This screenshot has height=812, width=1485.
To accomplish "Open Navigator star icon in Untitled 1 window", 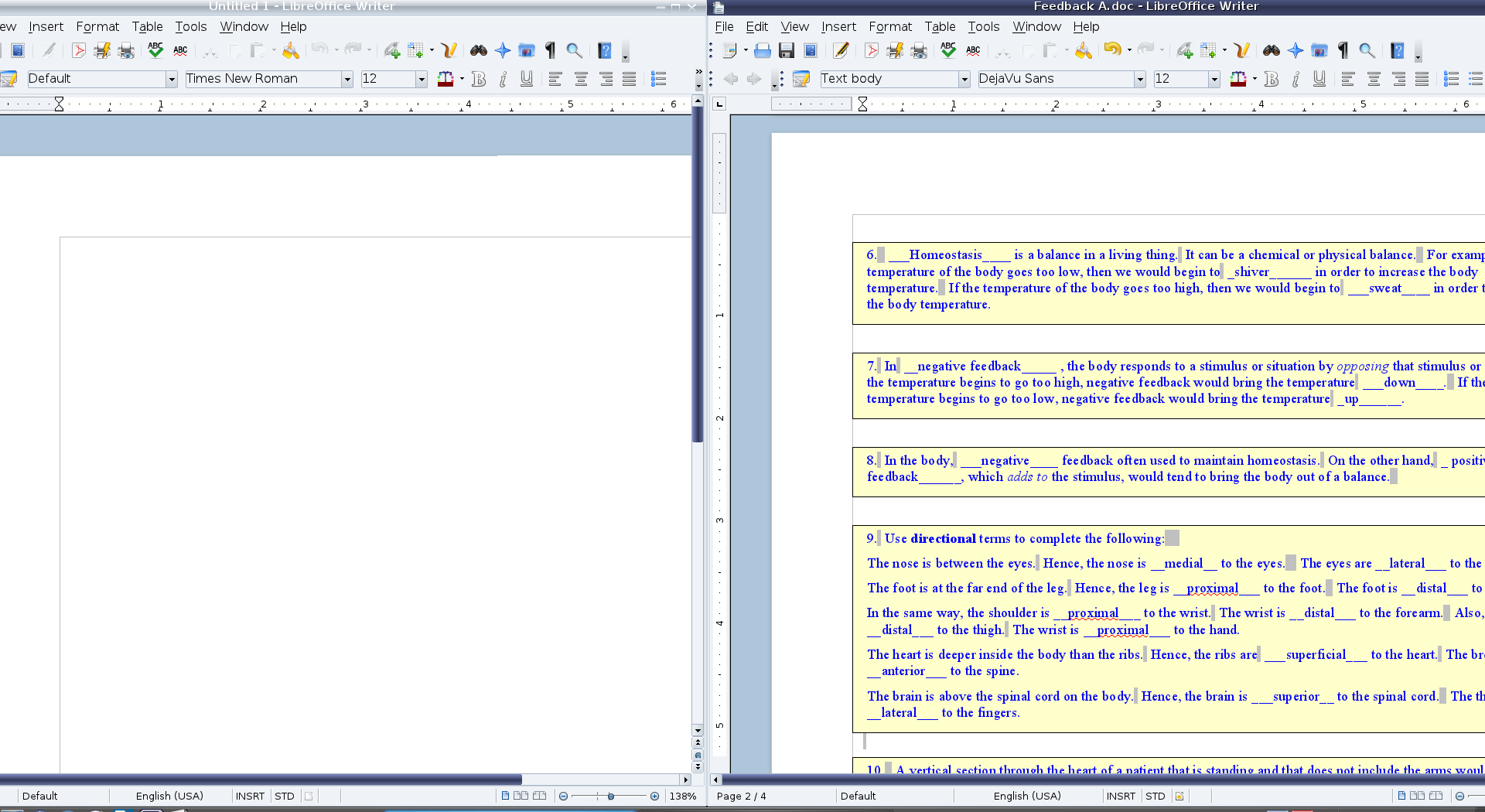I will tap(503, 50).
